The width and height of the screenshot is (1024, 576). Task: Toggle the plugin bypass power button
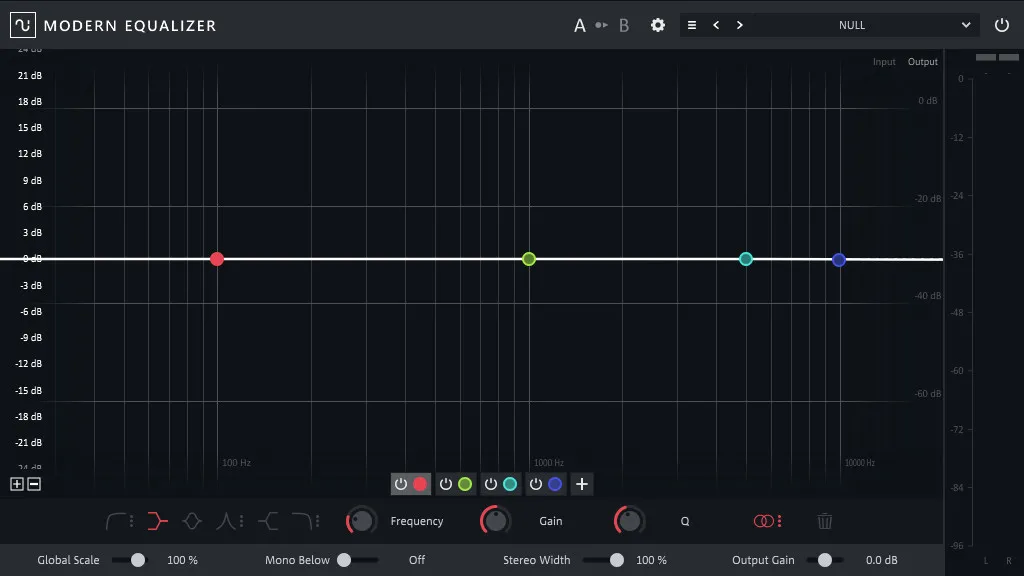[x=1001, y=25]
